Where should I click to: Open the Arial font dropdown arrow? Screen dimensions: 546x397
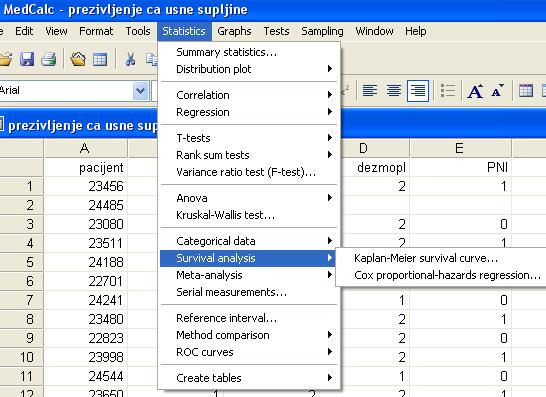(141, 91)
